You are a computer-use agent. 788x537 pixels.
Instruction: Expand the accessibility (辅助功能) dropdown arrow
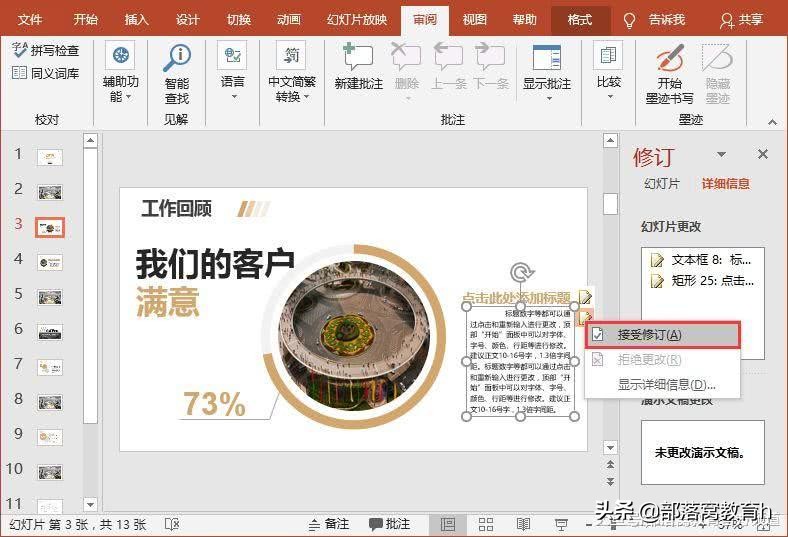(129, 97)
